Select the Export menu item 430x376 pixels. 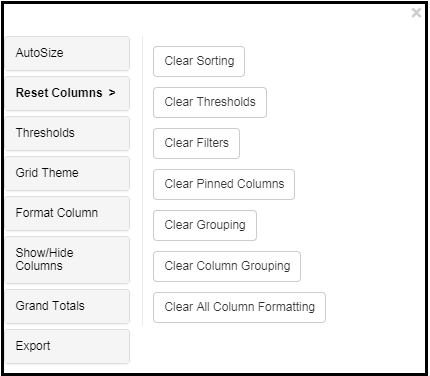click(67, 346)
